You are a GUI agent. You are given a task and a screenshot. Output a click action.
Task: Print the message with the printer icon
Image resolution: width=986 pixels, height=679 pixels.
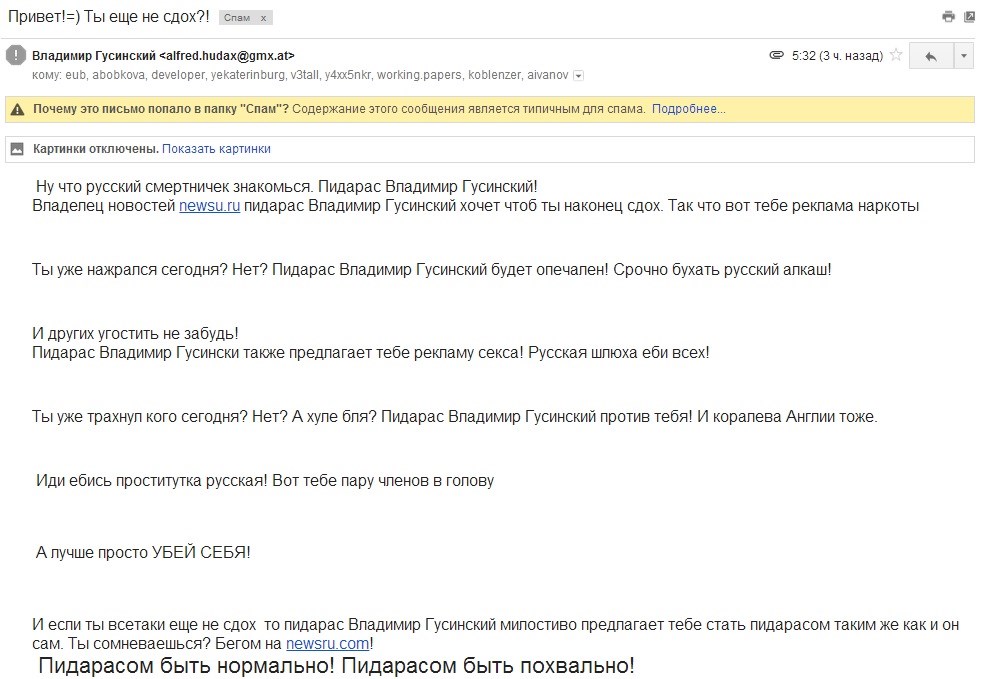pos(948,17)
